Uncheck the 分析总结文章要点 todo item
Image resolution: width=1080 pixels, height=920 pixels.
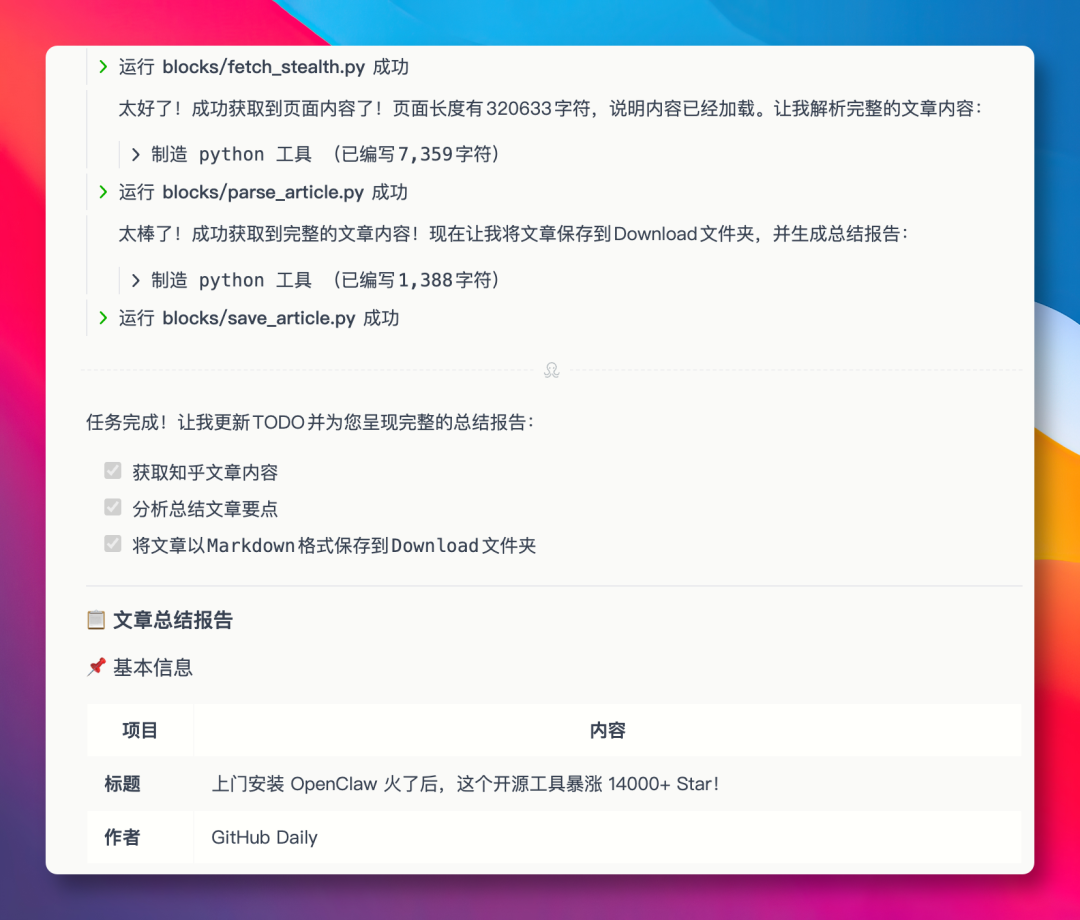click(112, 508)
